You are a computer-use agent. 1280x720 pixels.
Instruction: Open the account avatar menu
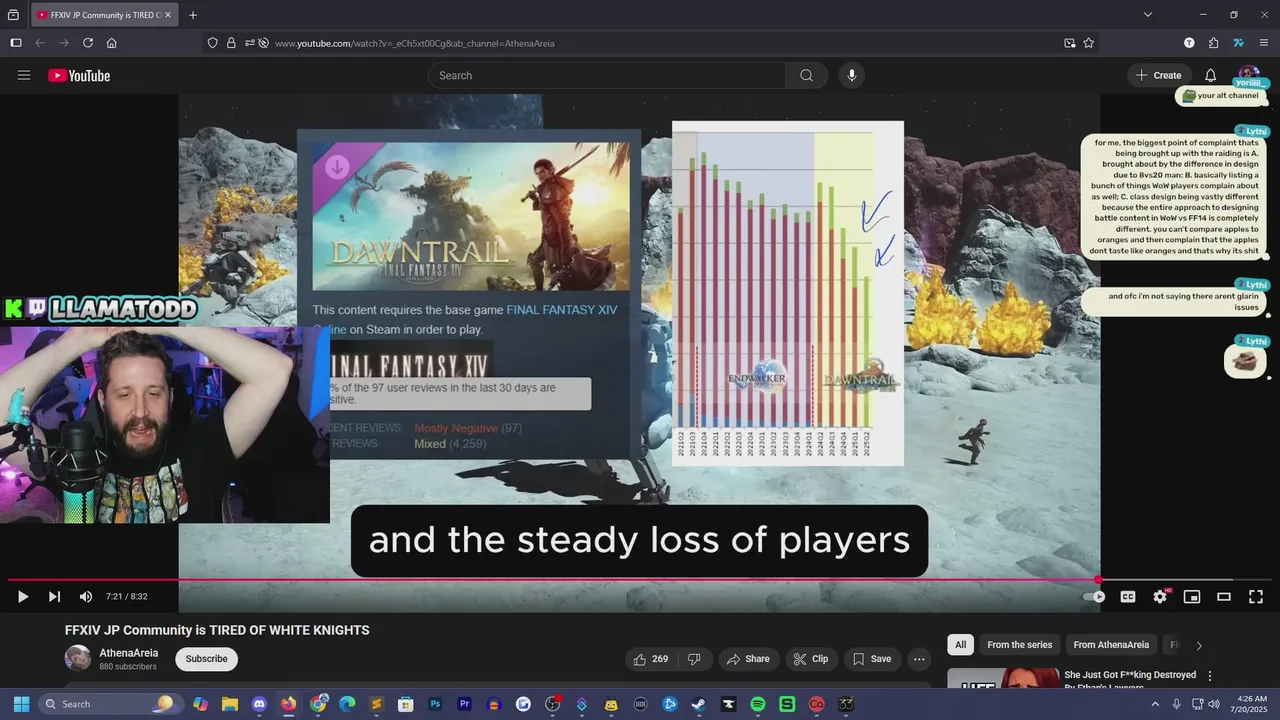(x=1249, y=75)
